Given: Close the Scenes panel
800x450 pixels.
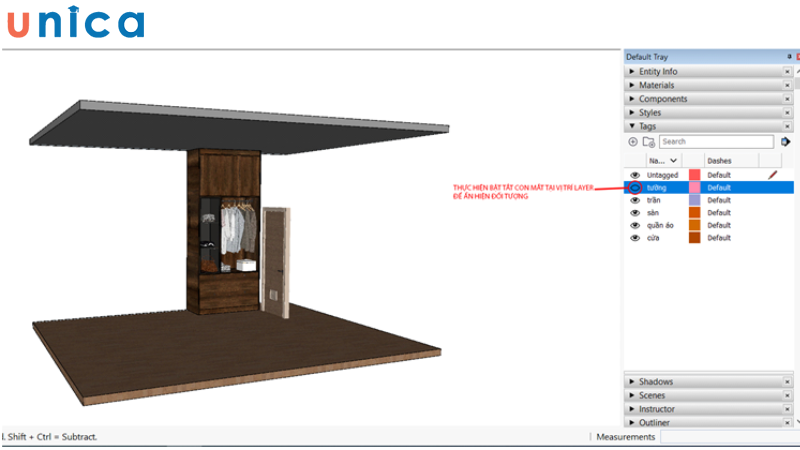Looking at the screenshot, I should 787,395.
